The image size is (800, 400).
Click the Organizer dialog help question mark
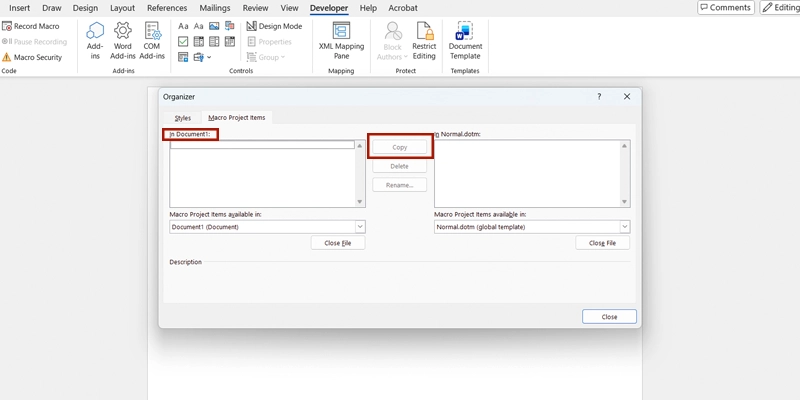[x=599, y=97]
